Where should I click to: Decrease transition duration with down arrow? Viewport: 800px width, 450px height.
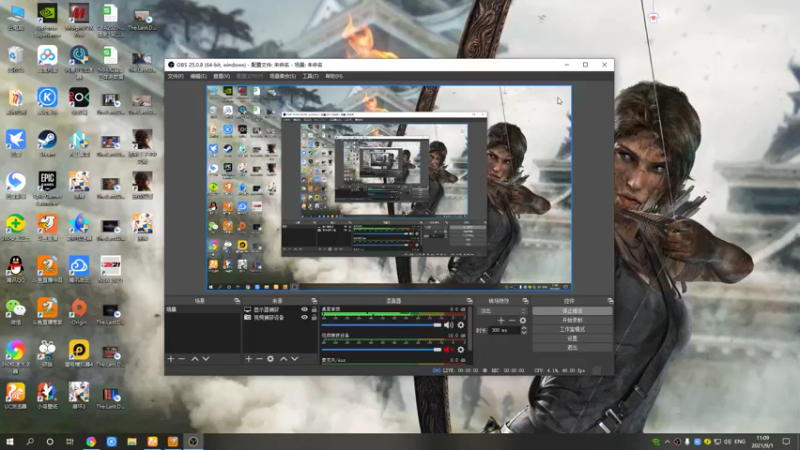point(523,333)
